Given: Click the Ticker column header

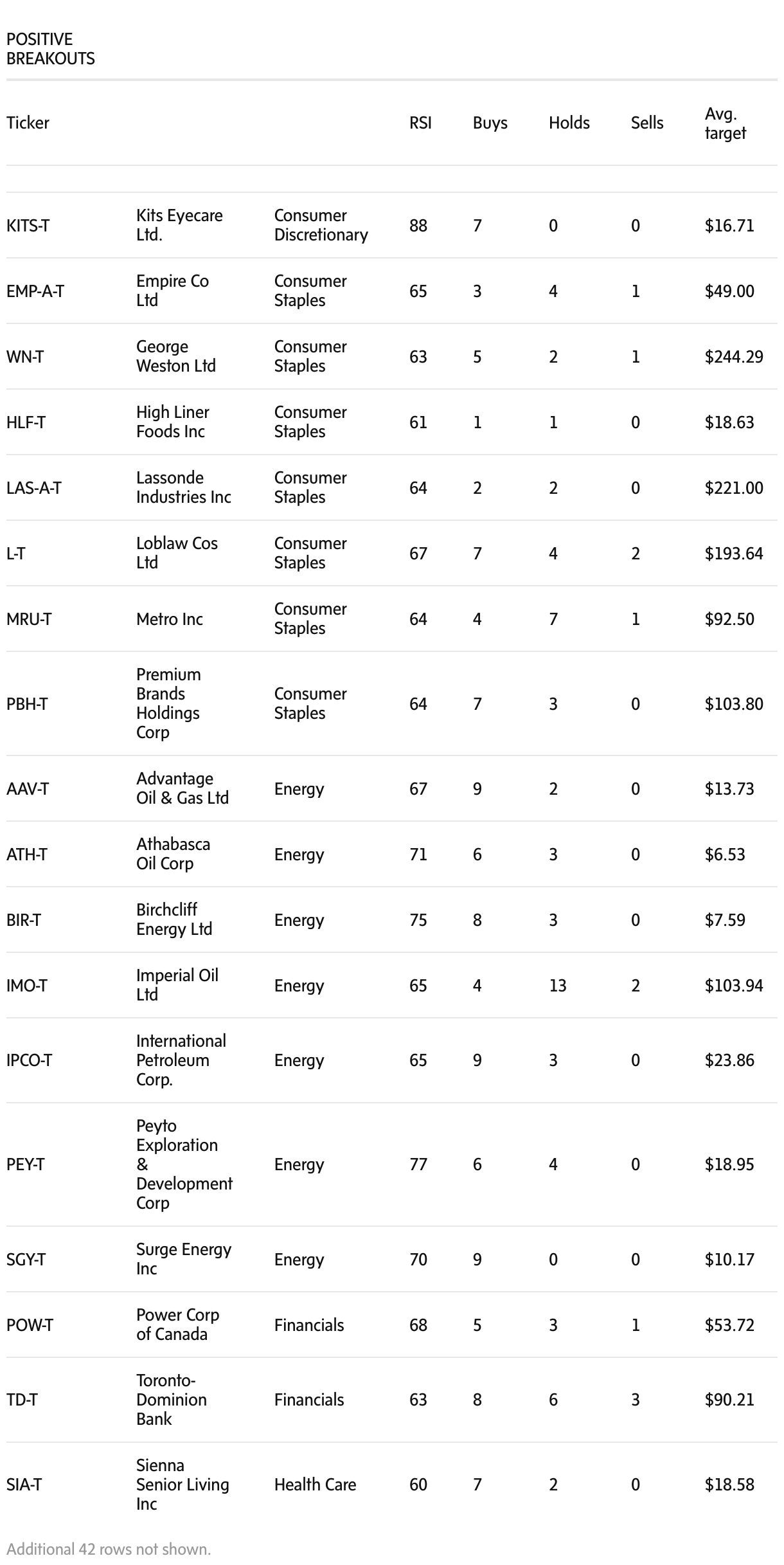Looking at the screenshot, I should pos(28,123).
